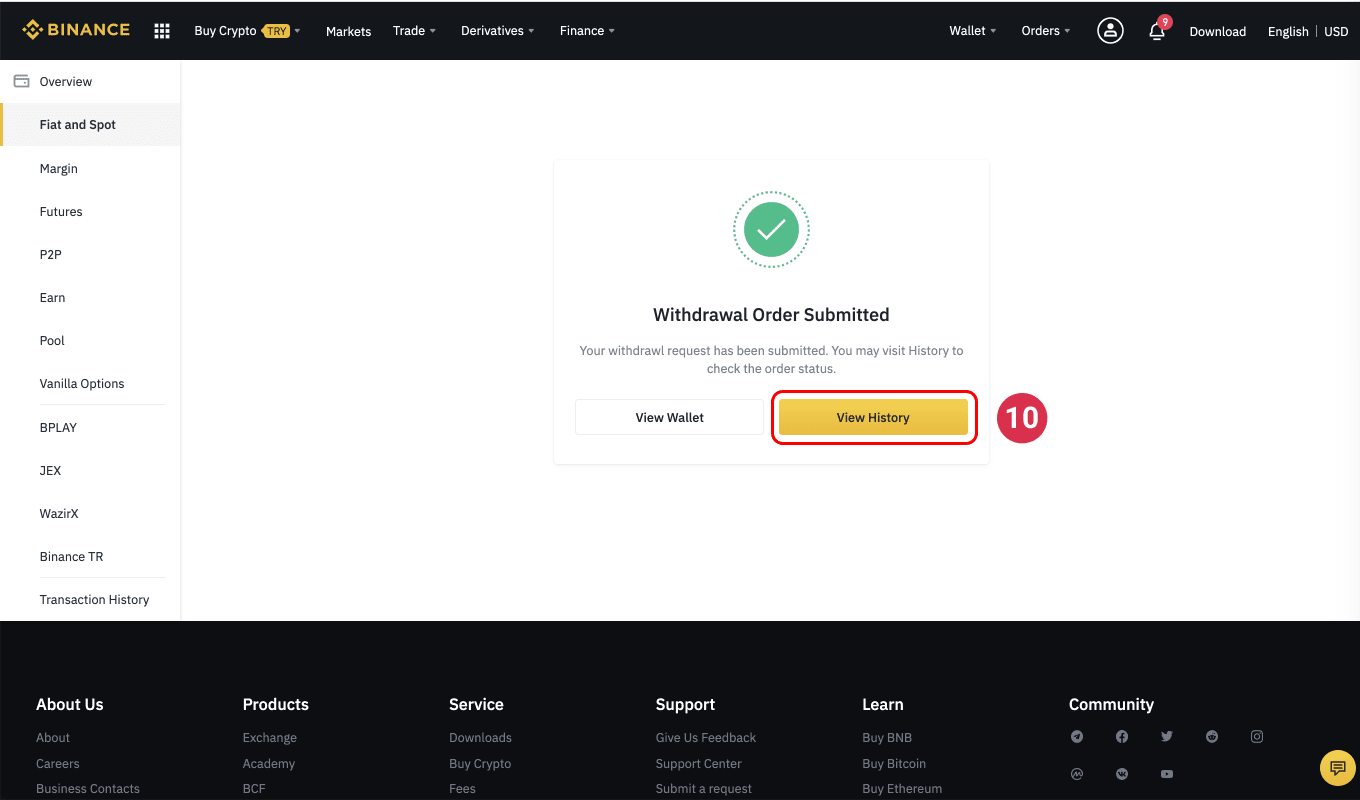The height and width of the screenshot is (800, 1360).
Task: Open the CoinMarketCap community link
Action: pos(1077,774)
